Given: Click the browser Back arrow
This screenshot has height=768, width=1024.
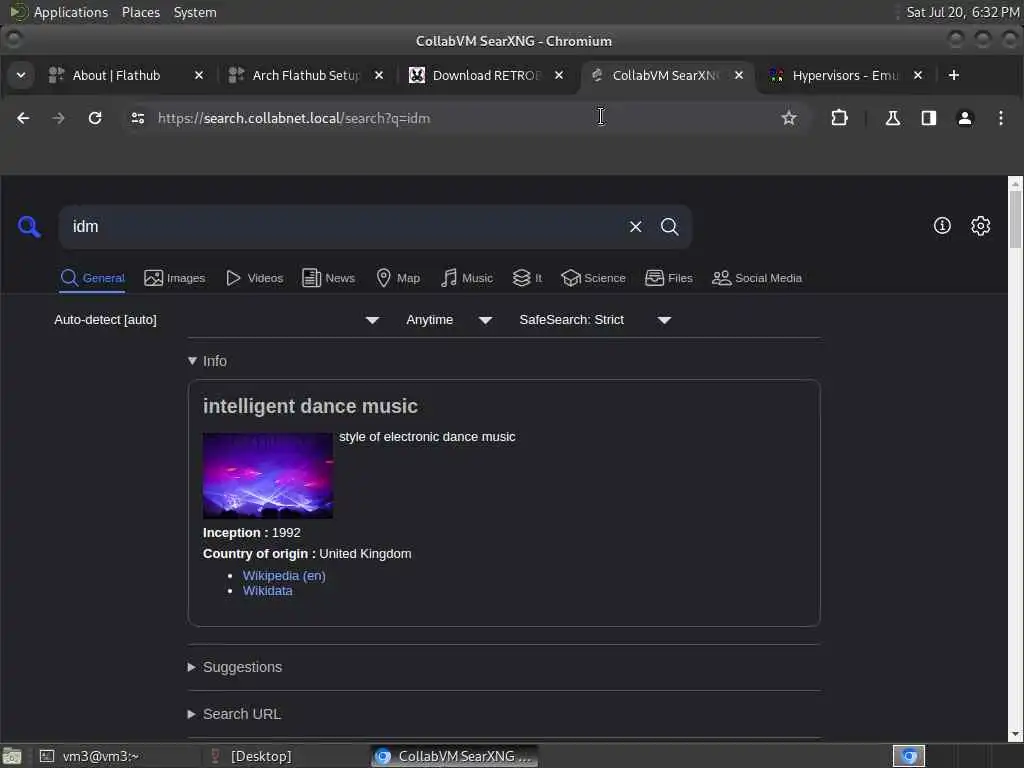Looking at the screenshot, I should [23, 118].
